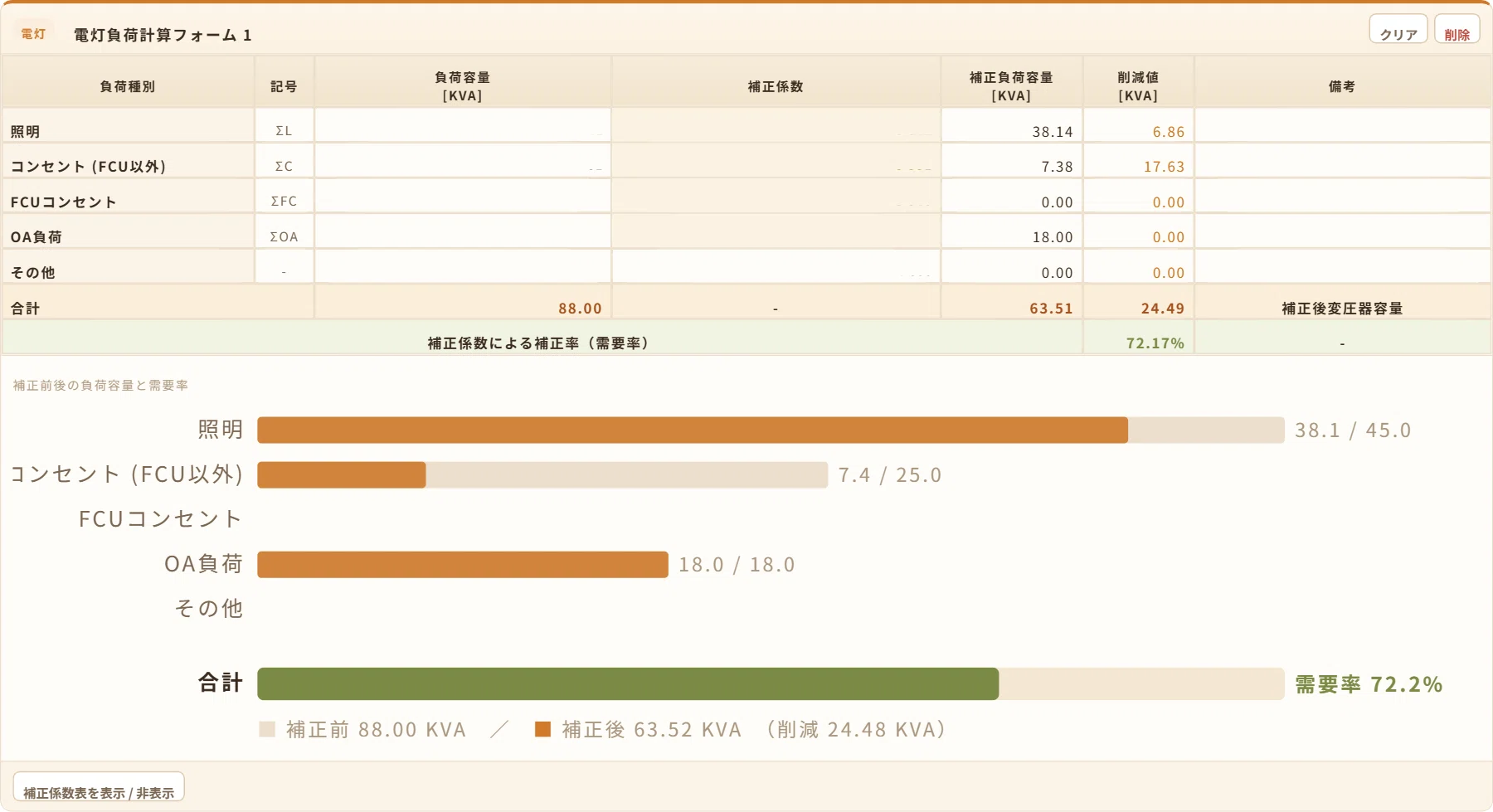Click the 電灯負荷計算フォーム 1 title
The height and width of the screenshot is (812, 1493).
[x=163, y=35]
